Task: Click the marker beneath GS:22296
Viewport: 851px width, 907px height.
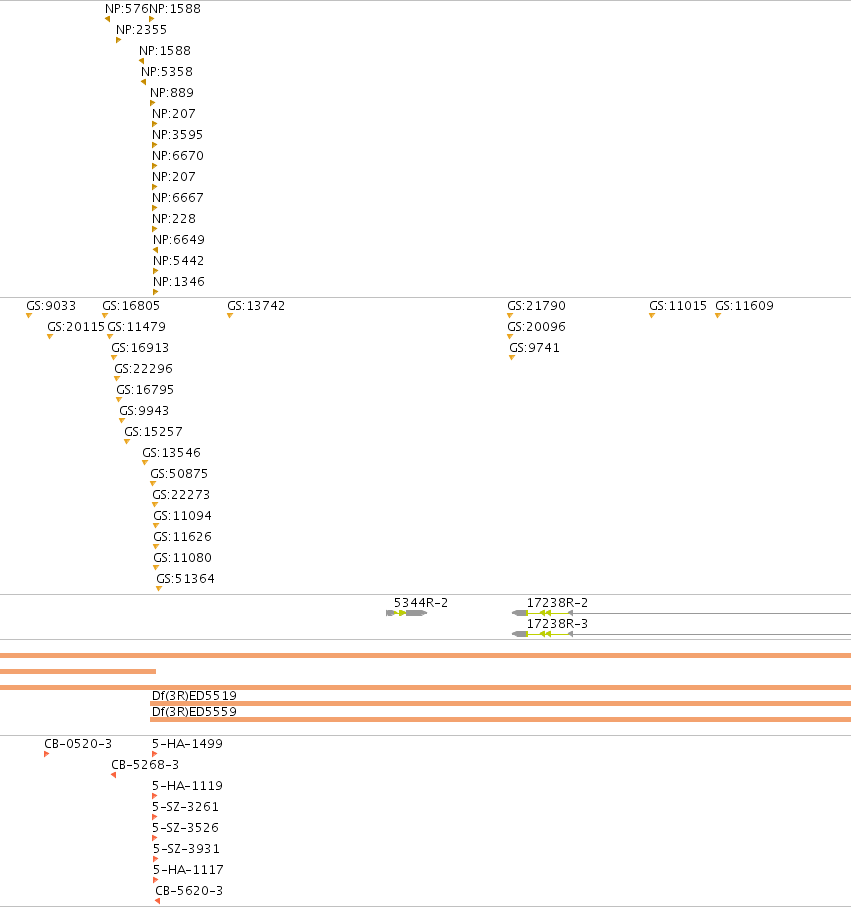Action: 117,378
